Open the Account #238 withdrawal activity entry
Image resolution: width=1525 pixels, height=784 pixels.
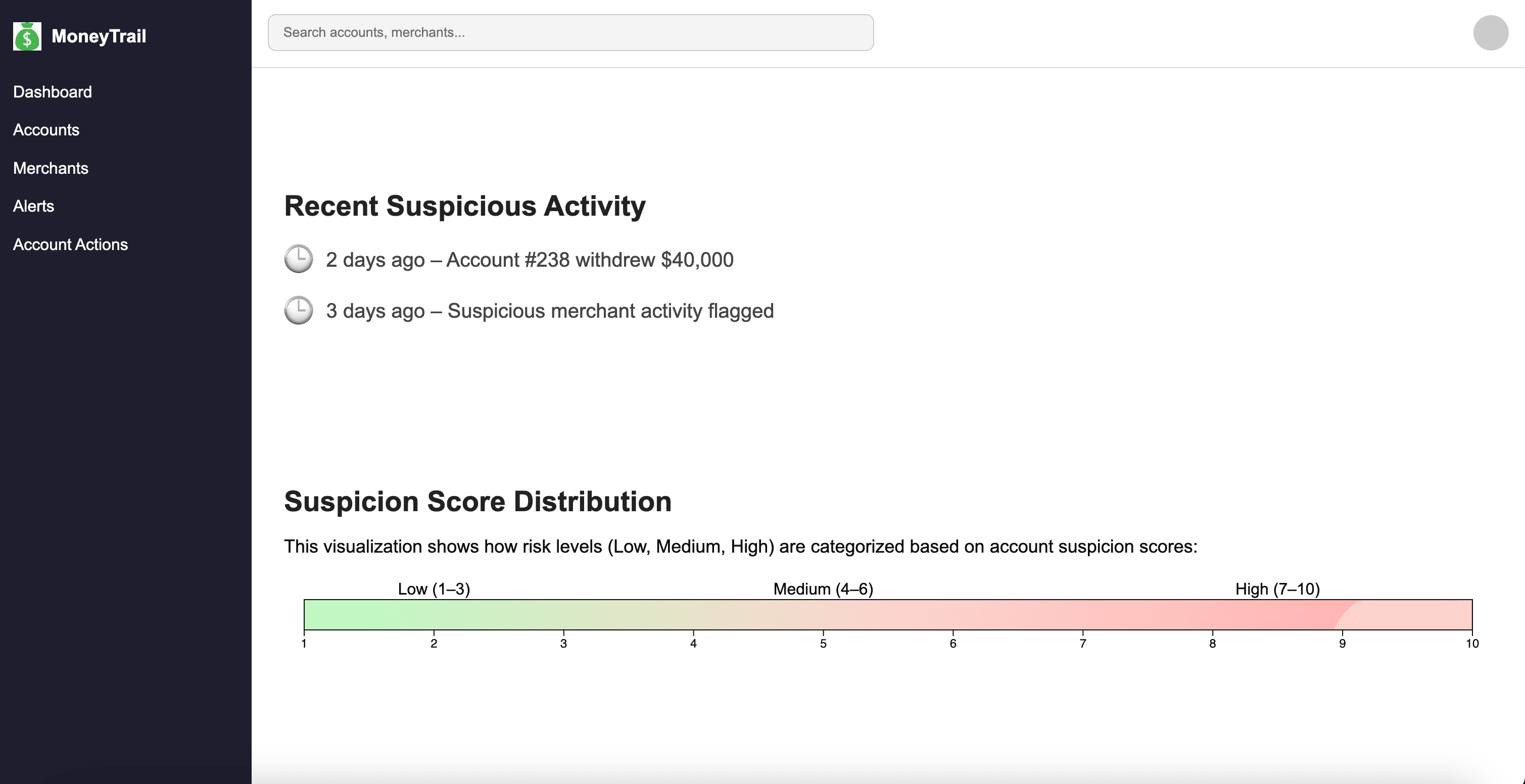click(529, 259)
